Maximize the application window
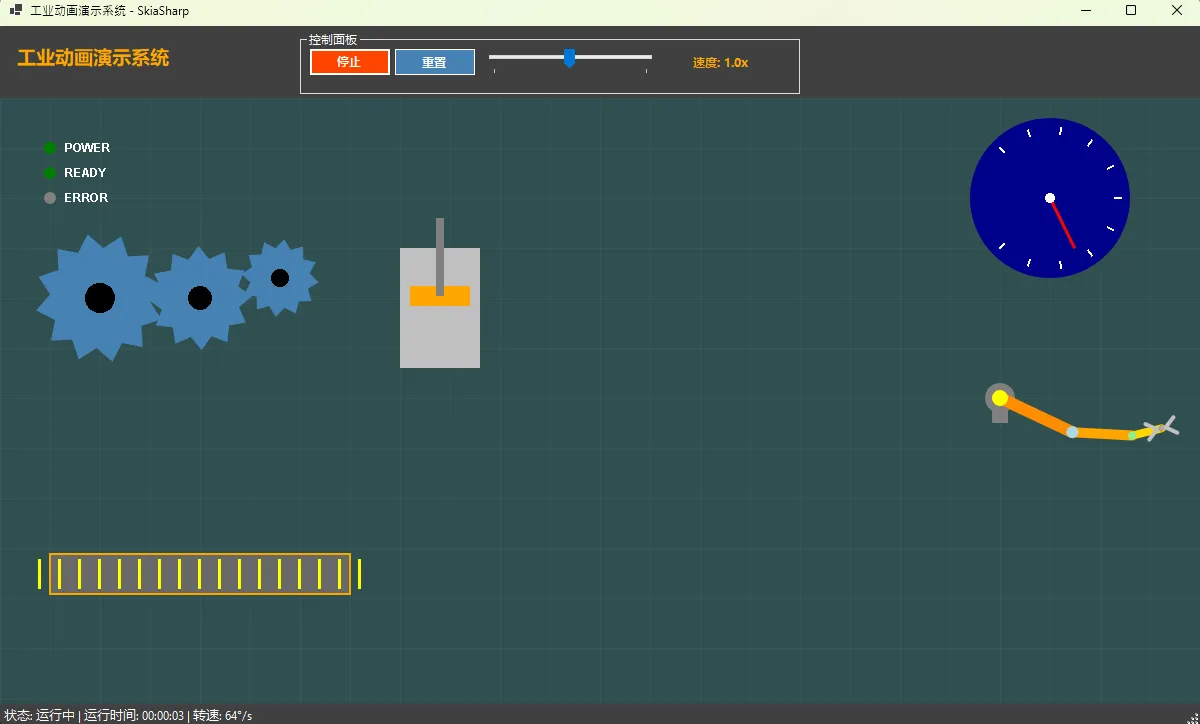This screenshot has width=1200, height=724. [x=1131, y=11]
